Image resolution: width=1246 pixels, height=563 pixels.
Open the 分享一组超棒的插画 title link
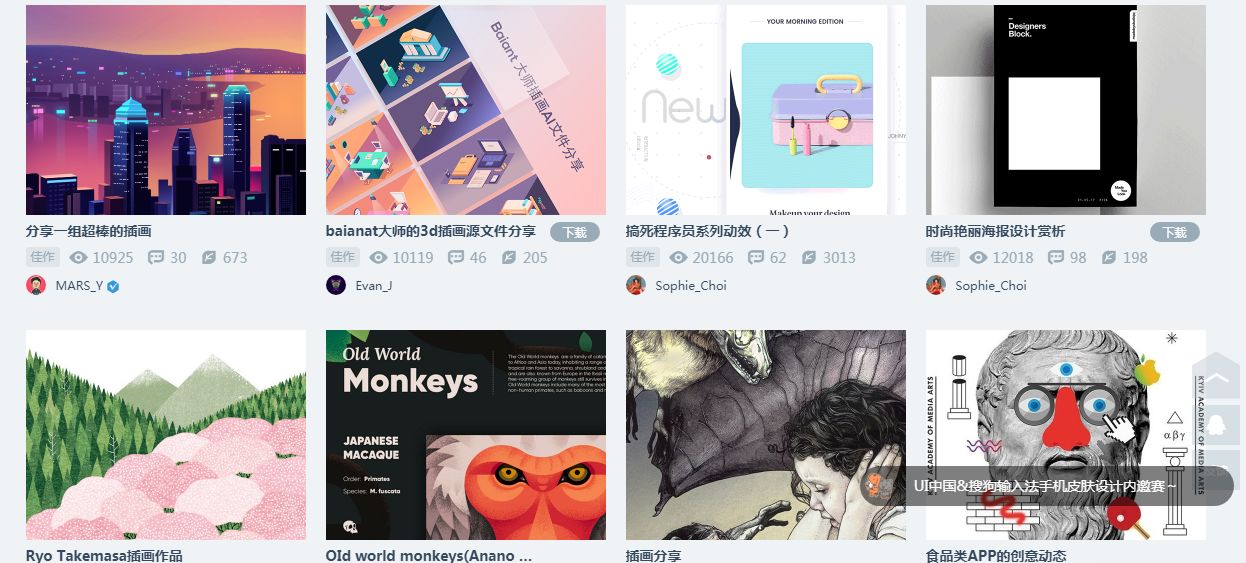pos(89,231)
